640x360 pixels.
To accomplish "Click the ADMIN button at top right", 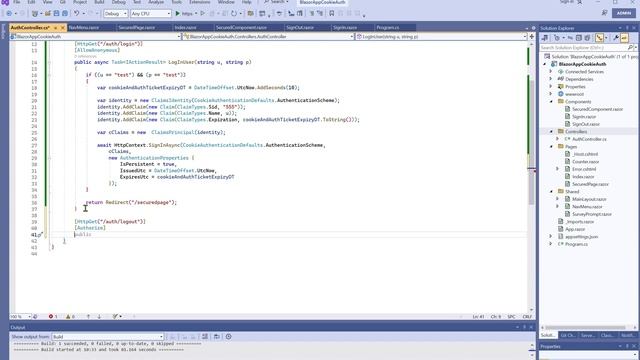I will pos(624,13).
